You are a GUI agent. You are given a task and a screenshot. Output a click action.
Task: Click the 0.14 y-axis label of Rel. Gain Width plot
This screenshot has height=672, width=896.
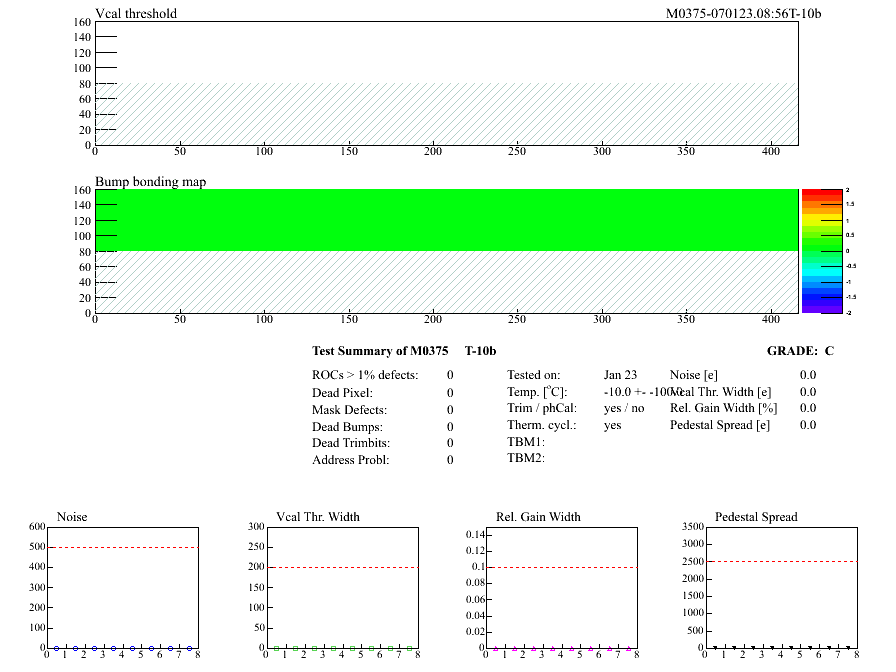coord(475,535)
